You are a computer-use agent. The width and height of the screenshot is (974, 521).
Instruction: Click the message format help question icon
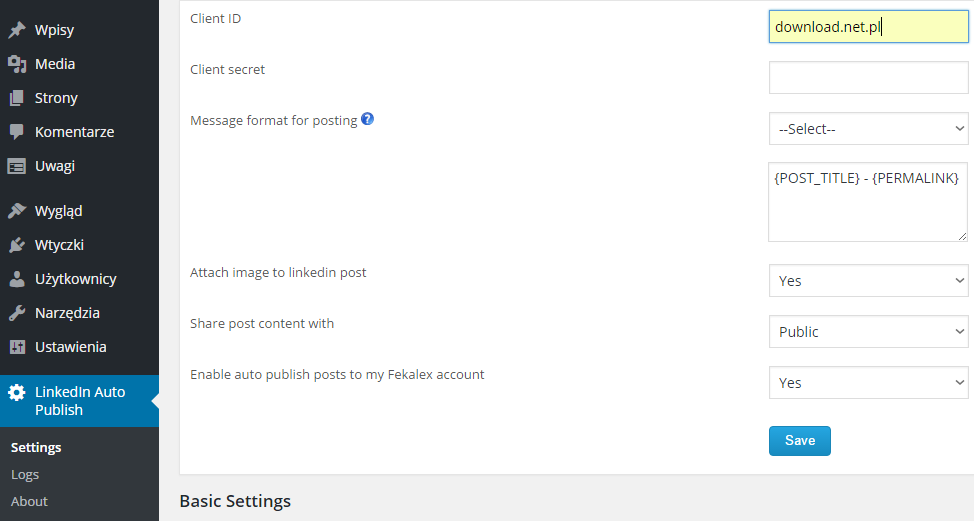coord(368,119)
